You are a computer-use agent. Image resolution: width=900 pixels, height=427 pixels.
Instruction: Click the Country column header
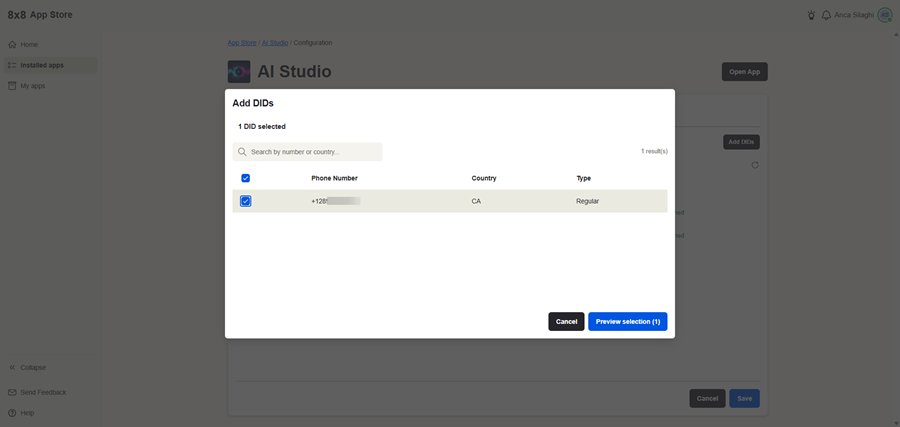(x=484, y=178)
